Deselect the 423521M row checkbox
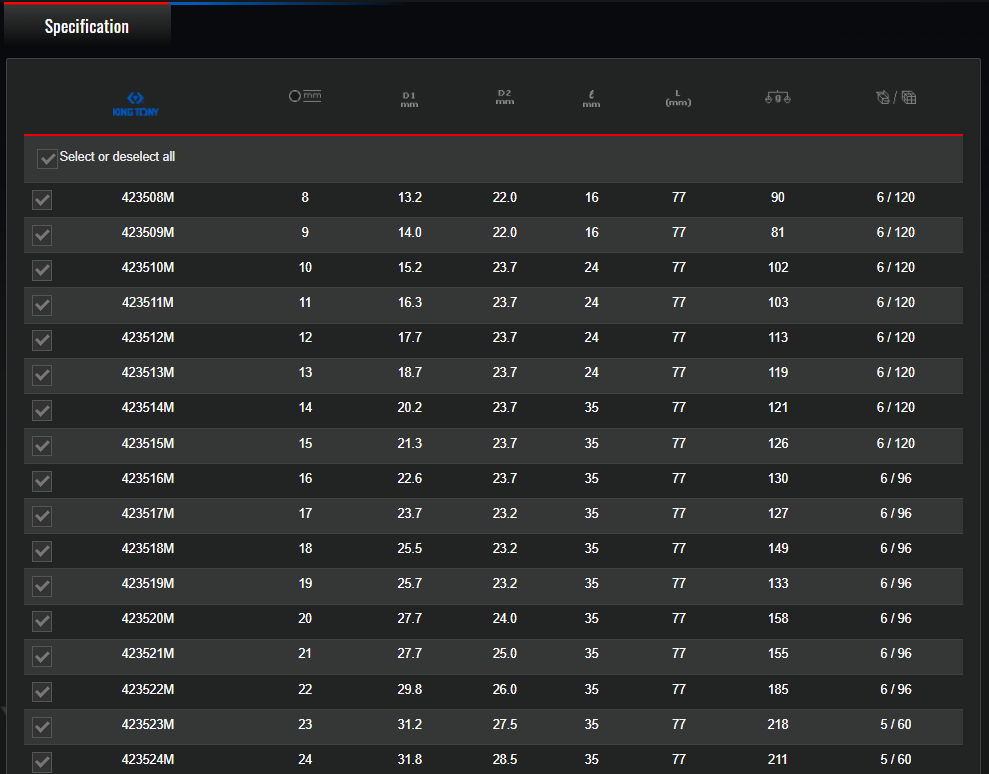Viewport: 989px width, 774px height. click(42, 657)
